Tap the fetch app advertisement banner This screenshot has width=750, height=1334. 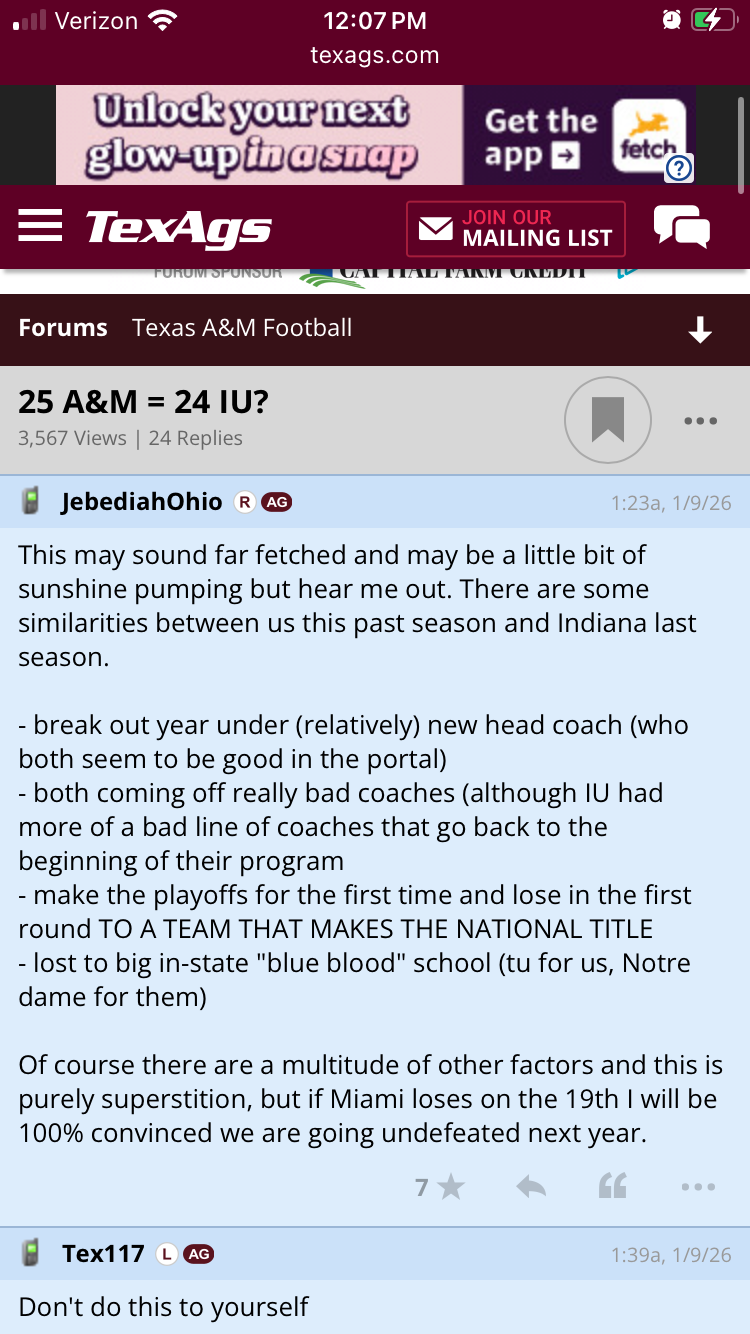click(x=375, y=135)
